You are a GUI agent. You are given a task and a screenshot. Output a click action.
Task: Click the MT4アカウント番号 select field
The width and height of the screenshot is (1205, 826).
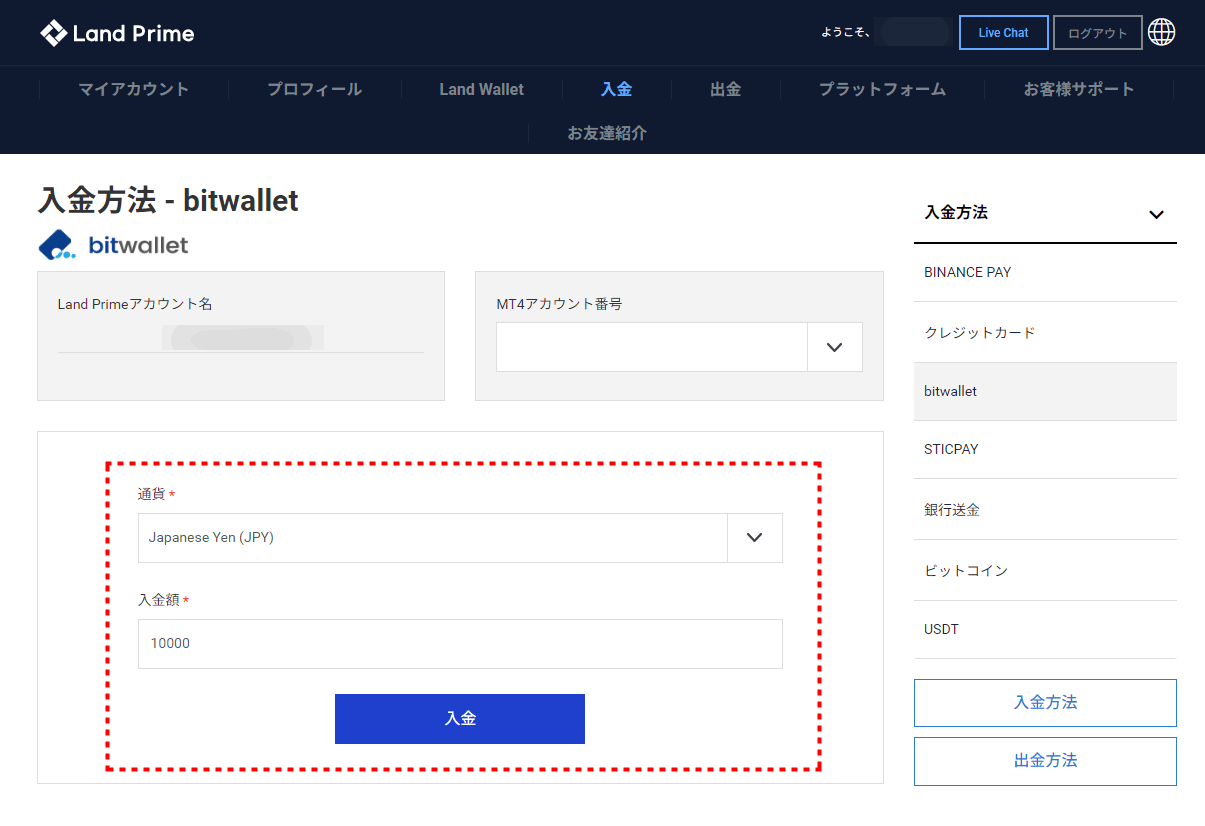click(679, 347)
